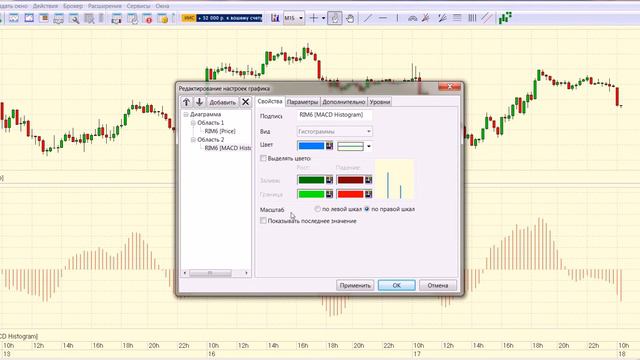640x360 pixels.
Task: Enable the Выделять цветом checkbox
Action: pyautogui.click(x=263, y=158)
